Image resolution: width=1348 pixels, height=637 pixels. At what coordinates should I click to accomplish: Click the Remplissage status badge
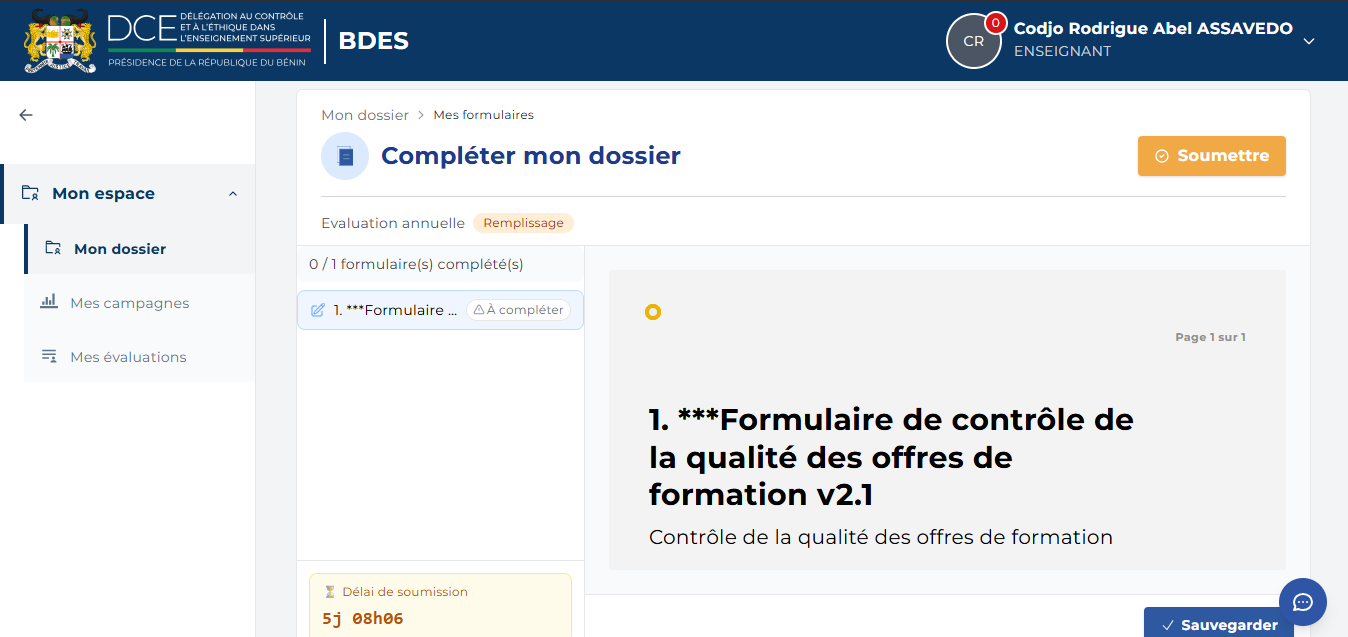(x=523, y=223)
